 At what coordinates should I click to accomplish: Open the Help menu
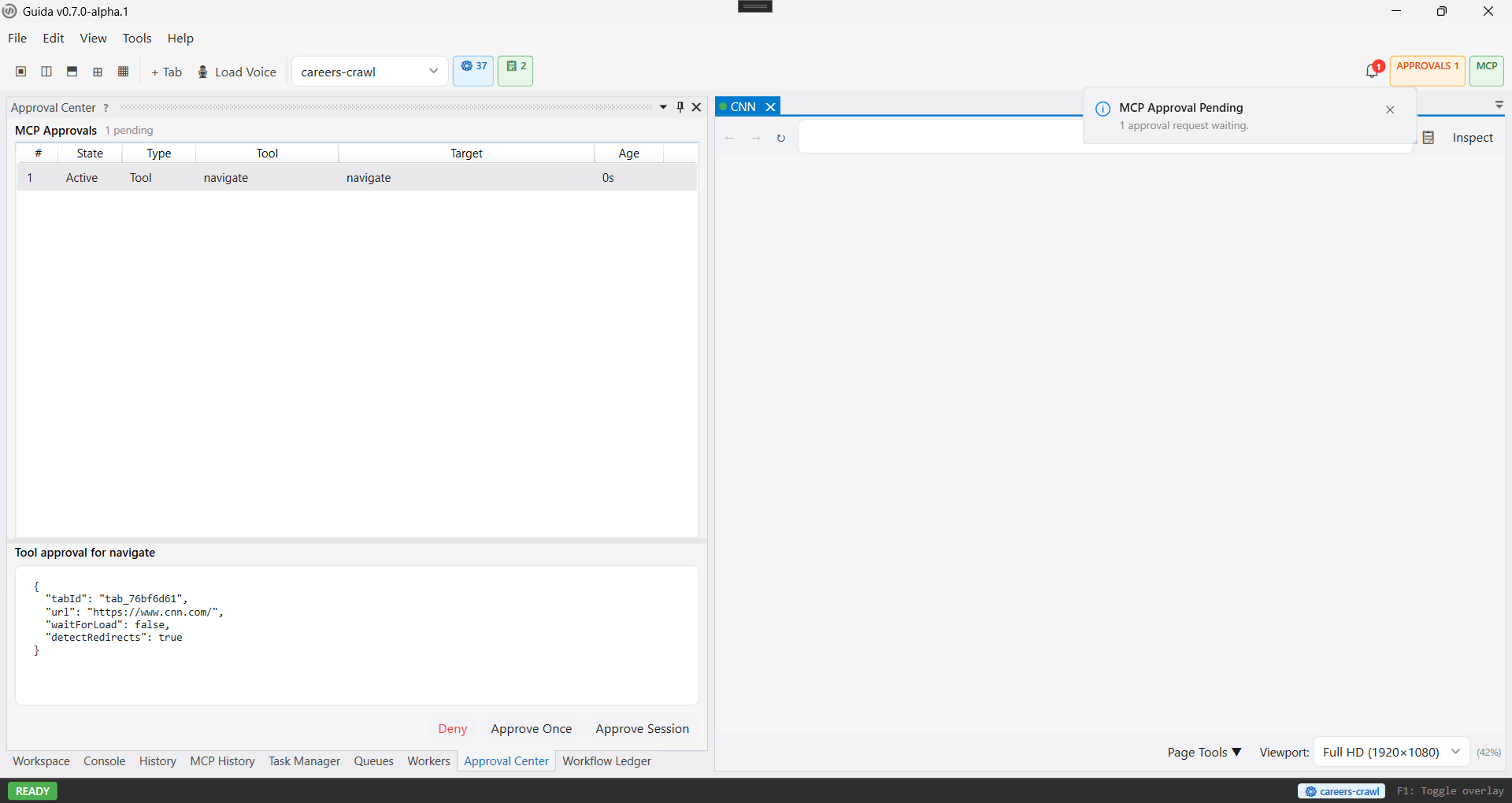tap(180, 38)
